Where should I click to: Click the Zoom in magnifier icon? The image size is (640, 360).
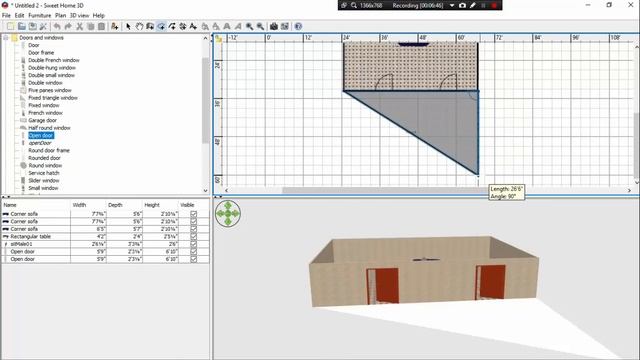(249, 26)
